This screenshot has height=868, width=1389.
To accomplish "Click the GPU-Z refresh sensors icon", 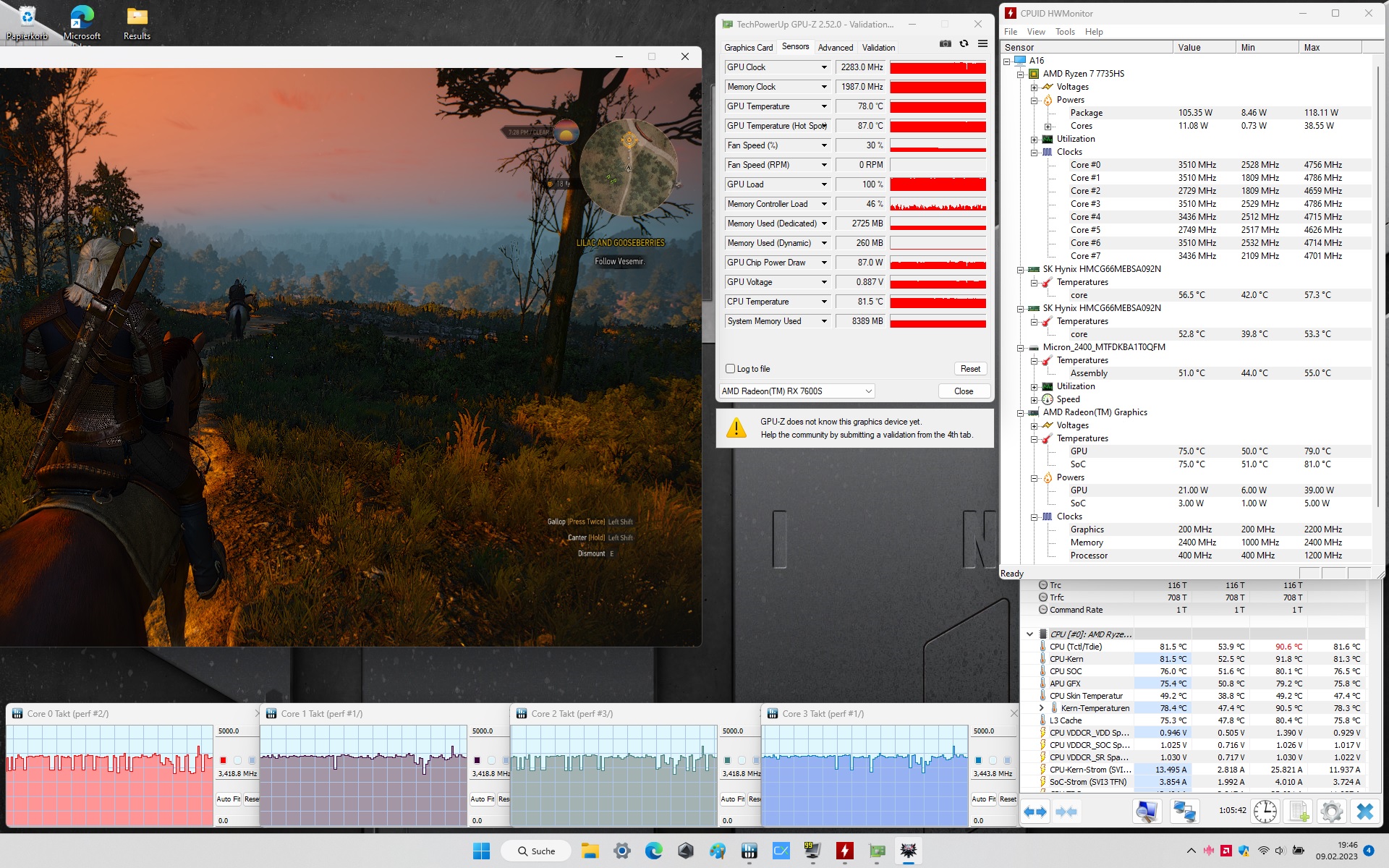I will 964,44.
